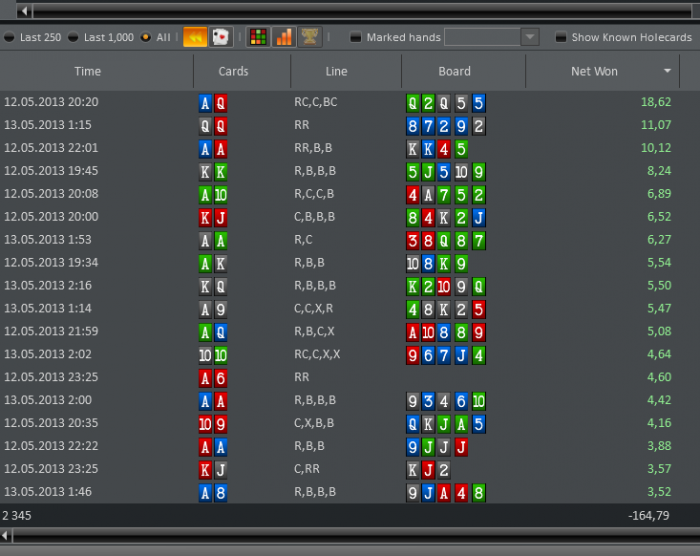Click the Q K J A 5 board cards
Image resolution: width=700 pixels, height=556 pixels.
point(446,424)
